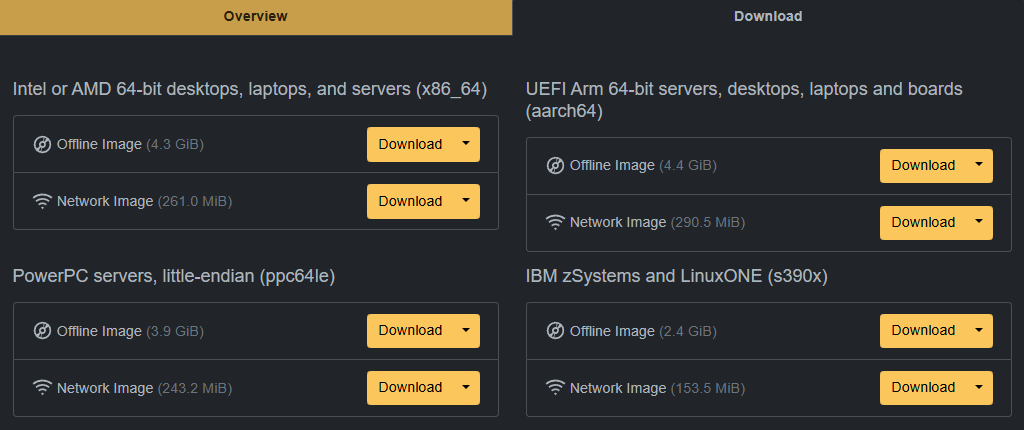Click the 290.5 MiB size label
This screenshot has height=430, width=1024.
pyautogui.click(x=708, y=222)
